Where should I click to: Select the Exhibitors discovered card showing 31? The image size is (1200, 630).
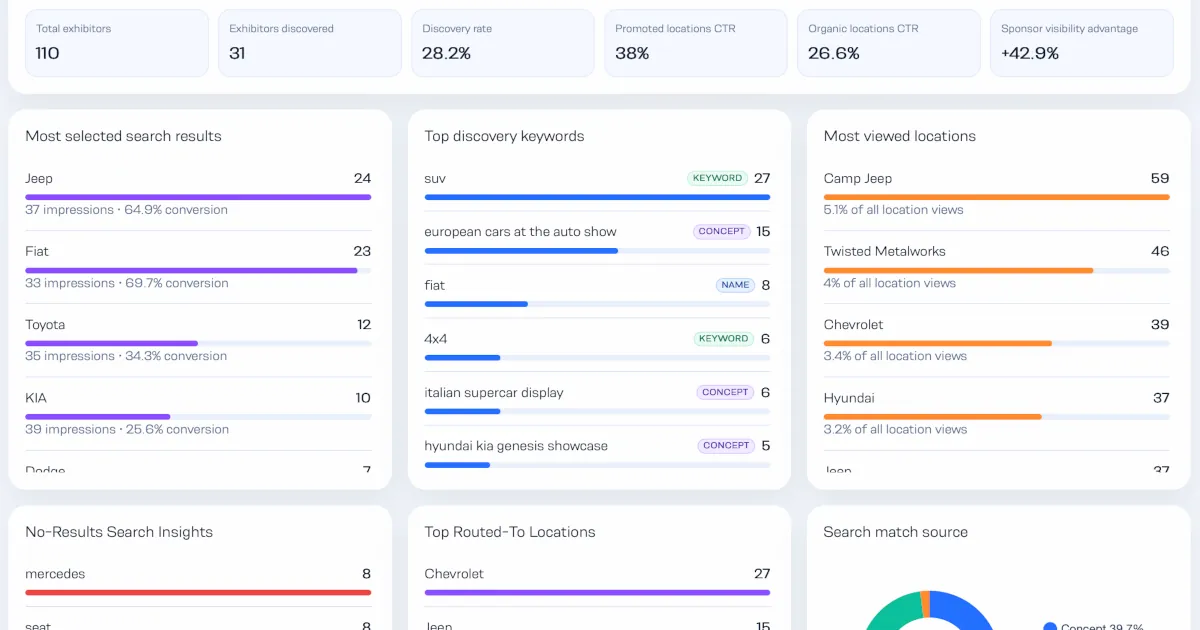click(309, 43)
